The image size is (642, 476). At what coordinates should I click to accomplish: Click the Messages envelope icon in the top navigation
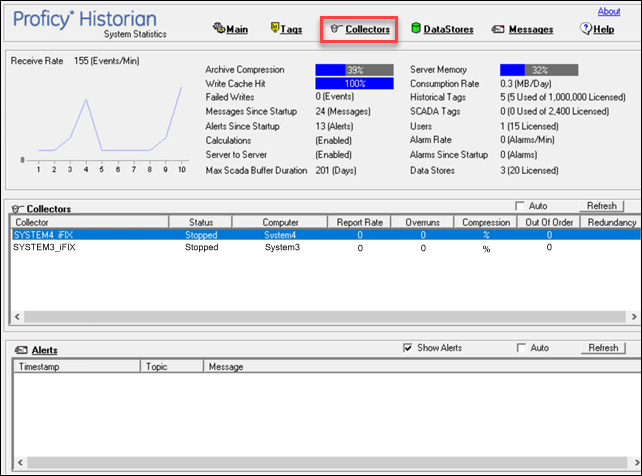click(x=498, y=29)
